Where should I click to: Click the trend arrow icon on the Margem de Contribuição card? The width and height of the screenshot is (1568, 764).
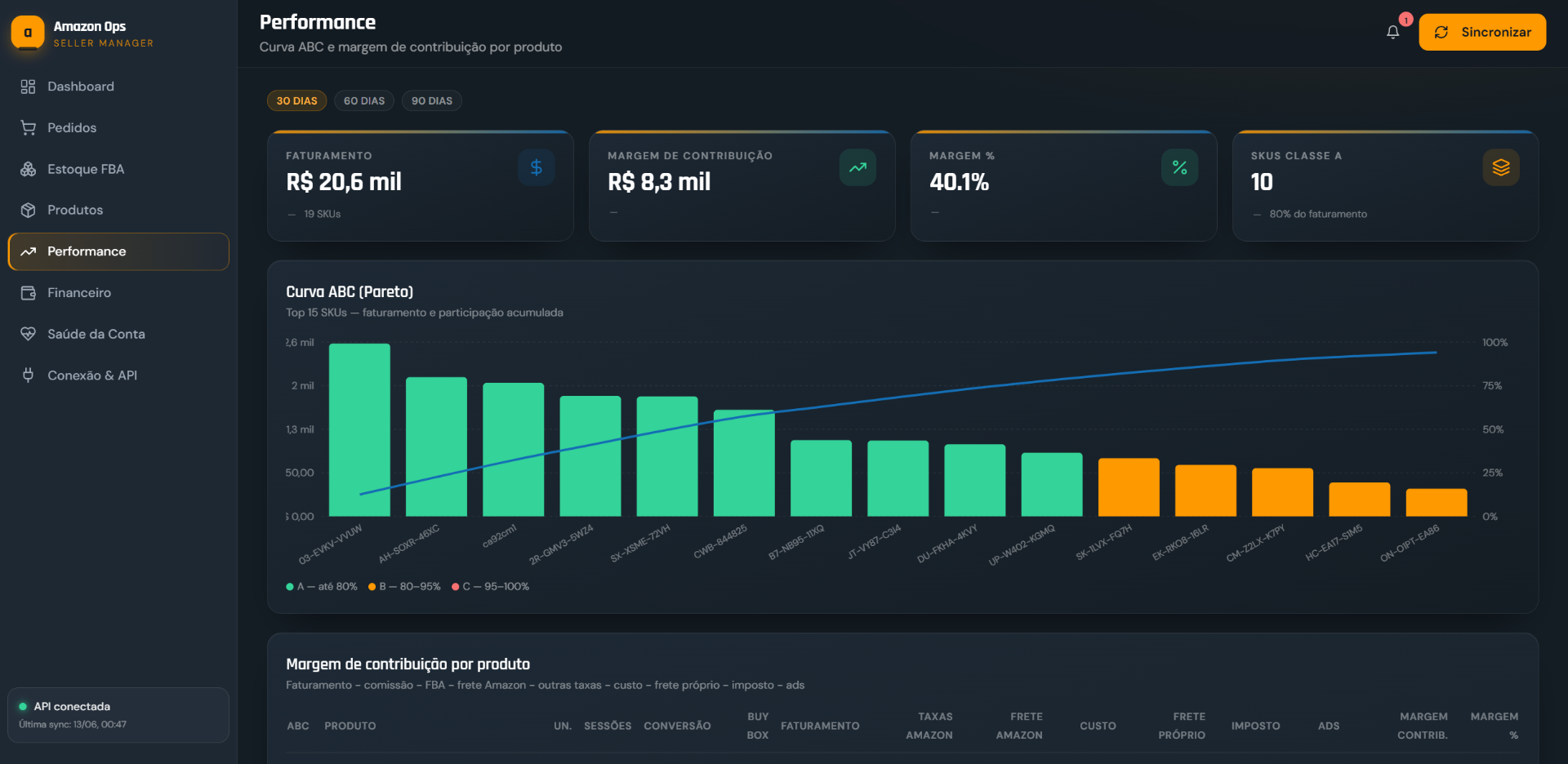[x=857, y=167]
